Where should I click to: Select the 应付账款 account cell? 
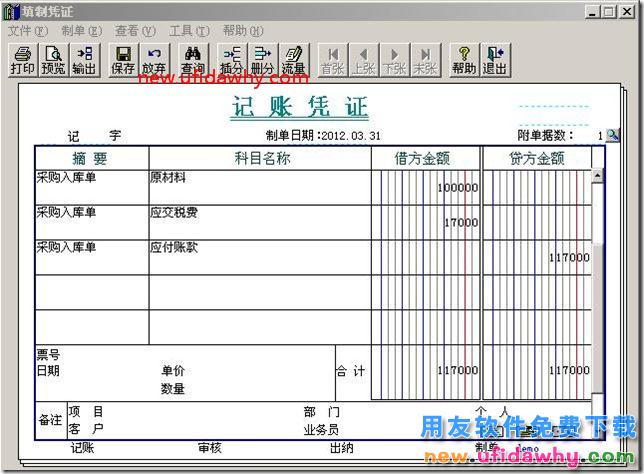[x=260, y=257]
